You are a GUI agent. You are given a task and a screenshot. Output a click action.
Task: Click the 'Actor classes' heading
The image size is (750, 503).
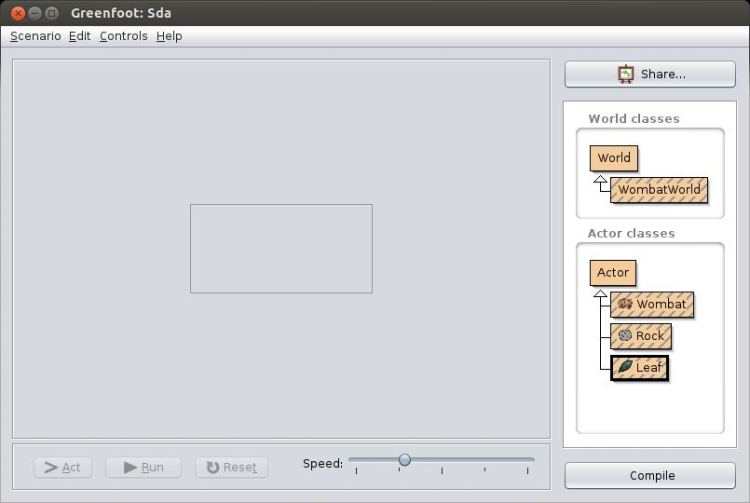pos(631,233)
